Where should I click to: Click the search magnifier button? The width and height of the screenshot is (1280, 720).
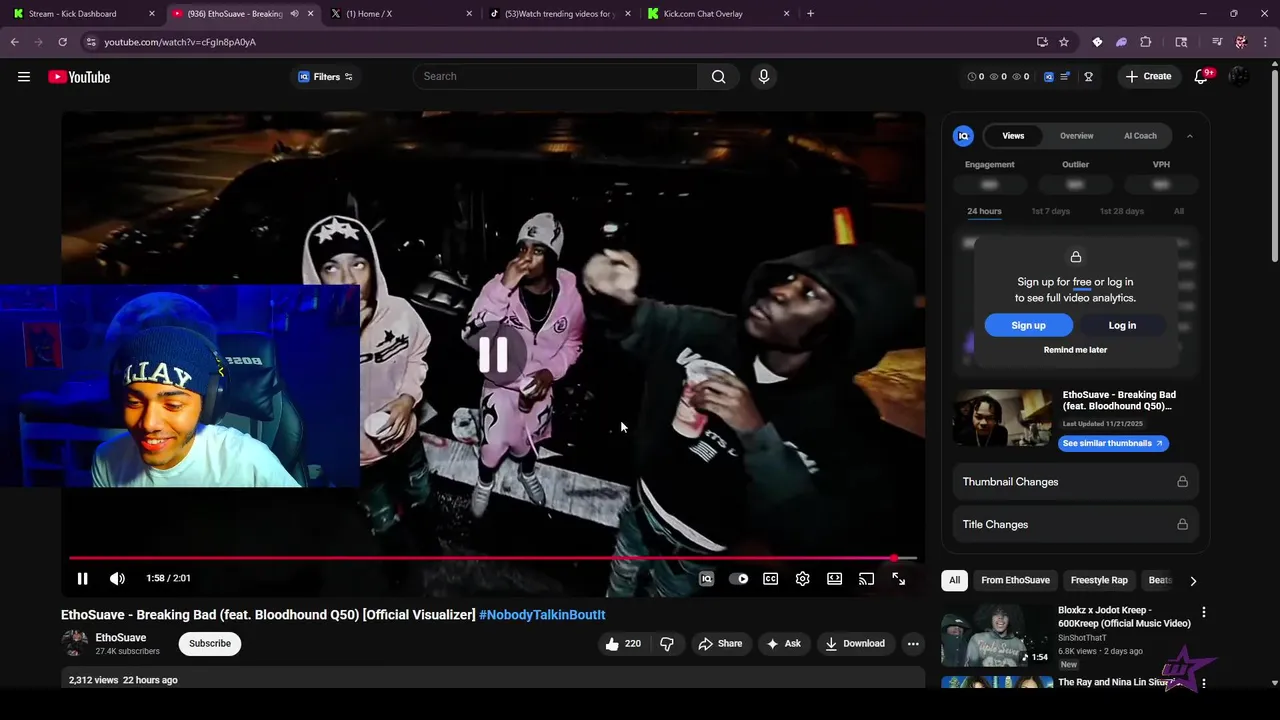pyautogui.click(x=718, y=77)
